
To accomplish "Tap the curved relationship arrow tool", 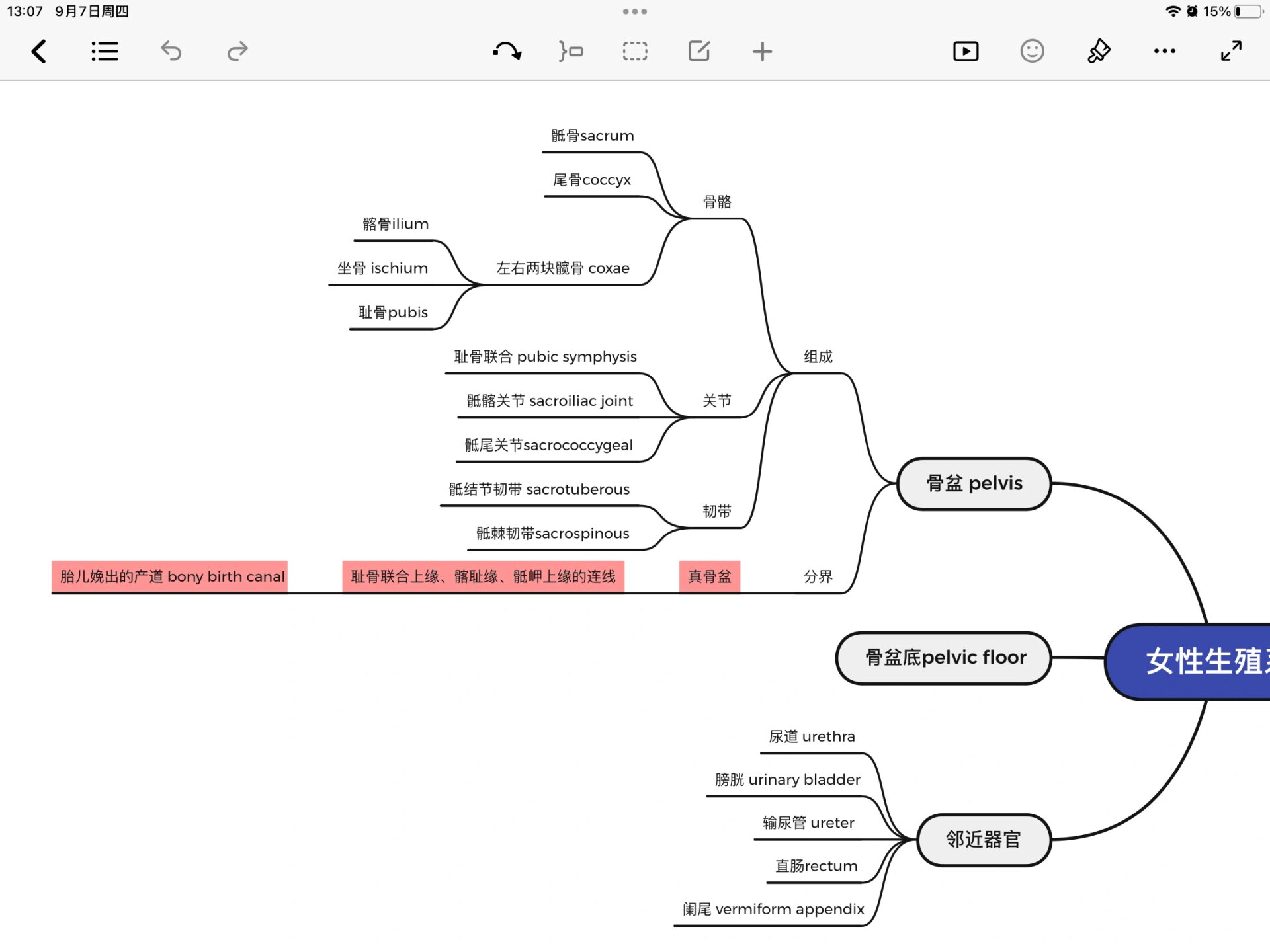I will coord(507,51).
